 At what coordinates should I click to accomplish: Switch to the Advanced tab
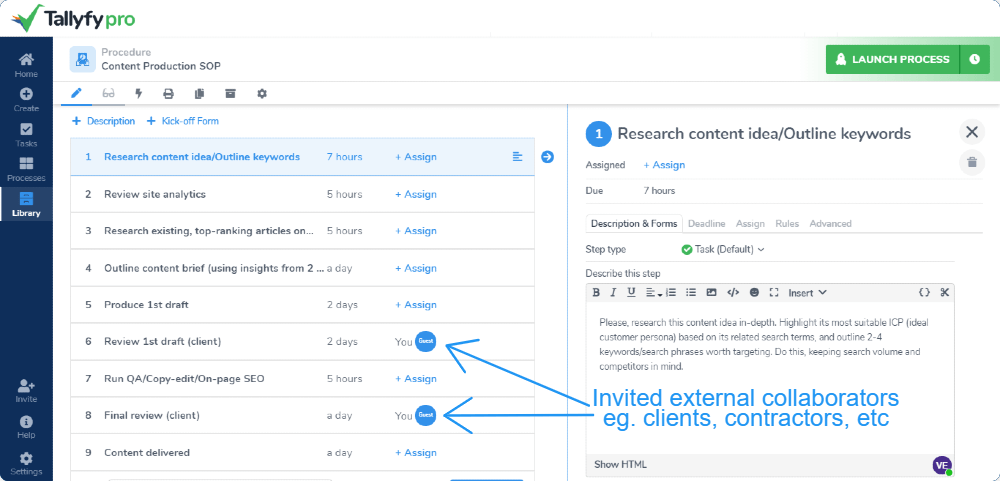pos(830,224)
